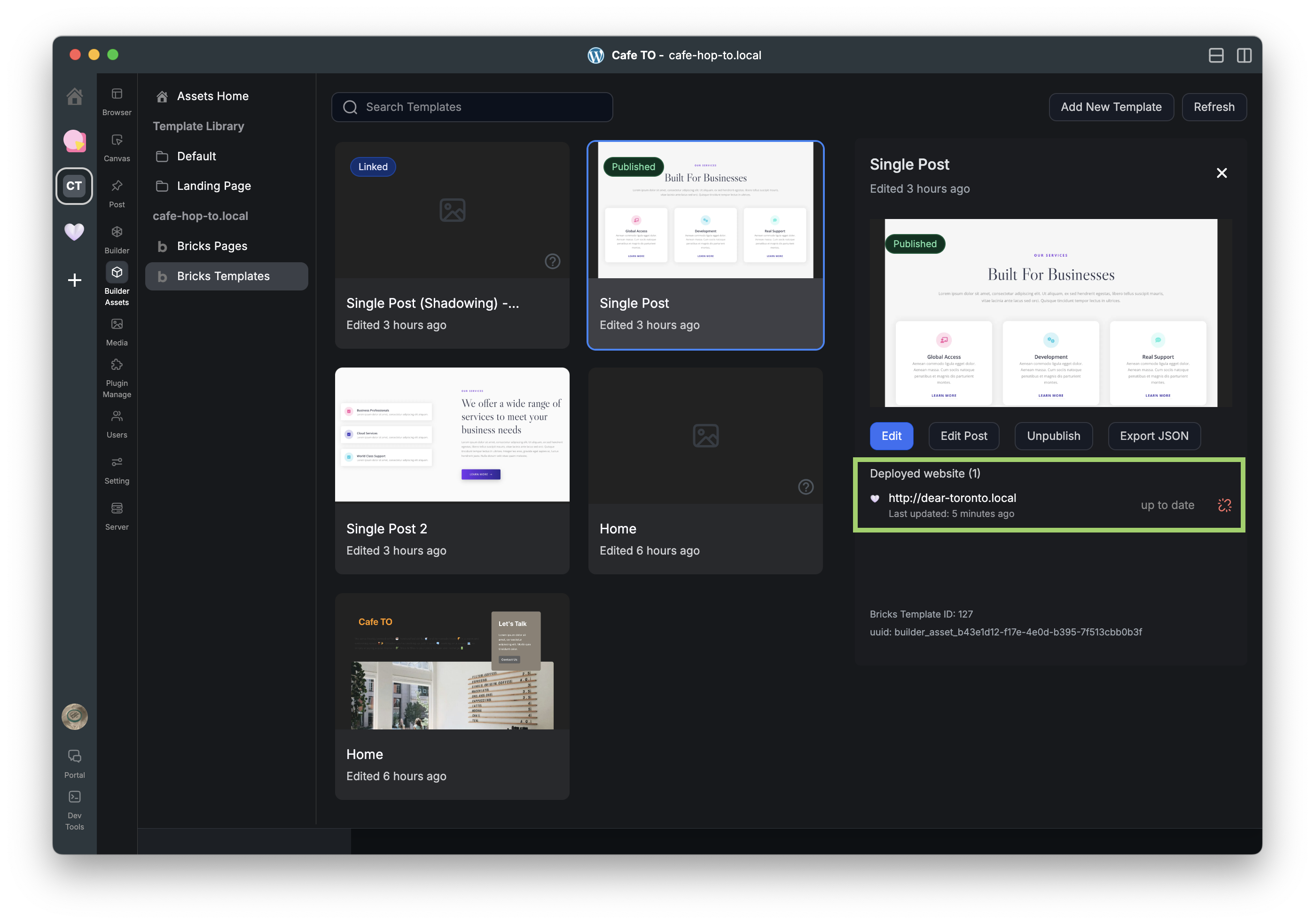Click Export JSON button
Screen dimensions: 1315x924
click(1153, 436)
